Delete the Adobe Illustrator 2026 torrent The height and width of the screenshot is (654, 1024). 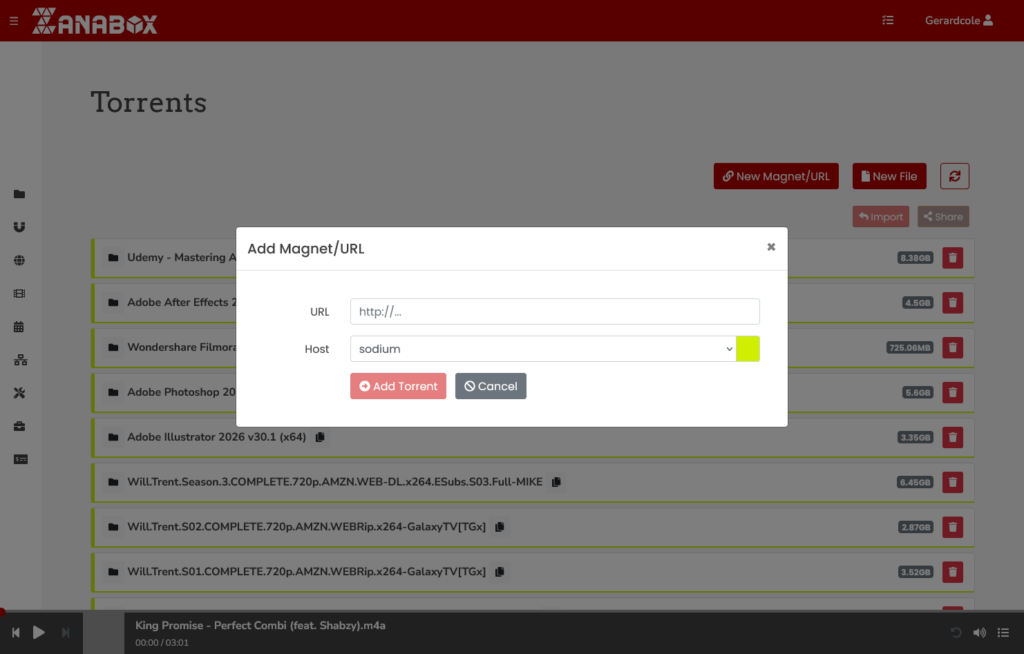pyautogui.click(x=952, y=437)
